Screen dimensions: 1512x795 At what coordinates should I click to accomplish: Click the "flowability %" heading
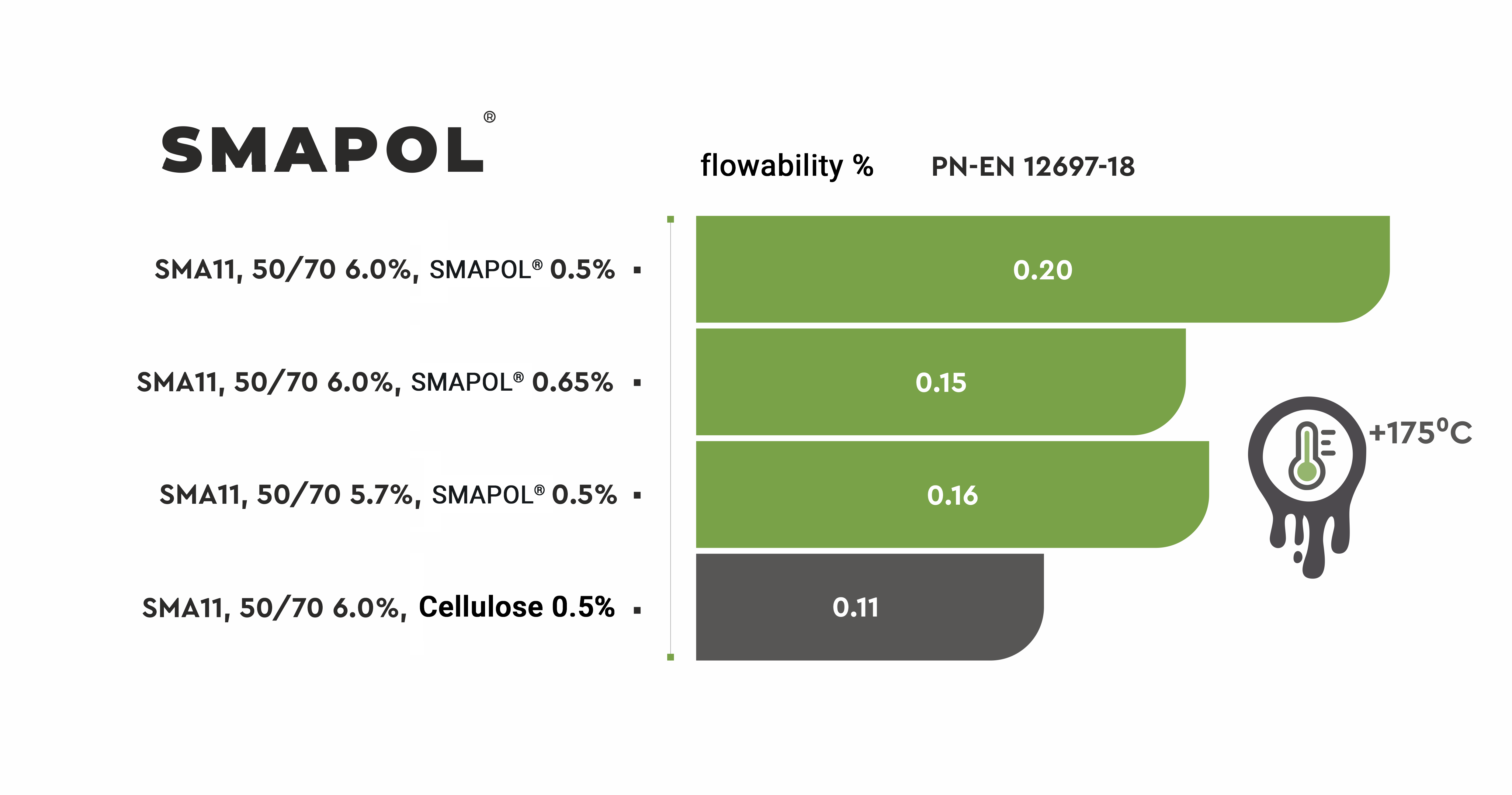tap(786, 166)
